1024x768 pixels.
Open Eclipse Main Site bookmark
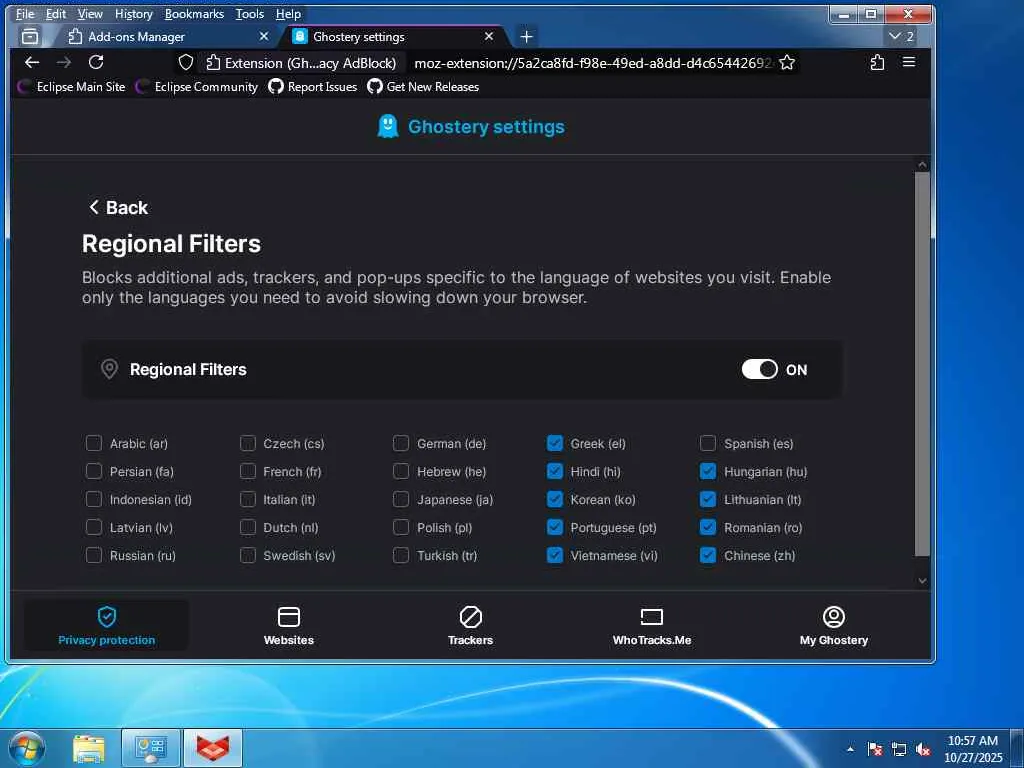tap(72, 87)
